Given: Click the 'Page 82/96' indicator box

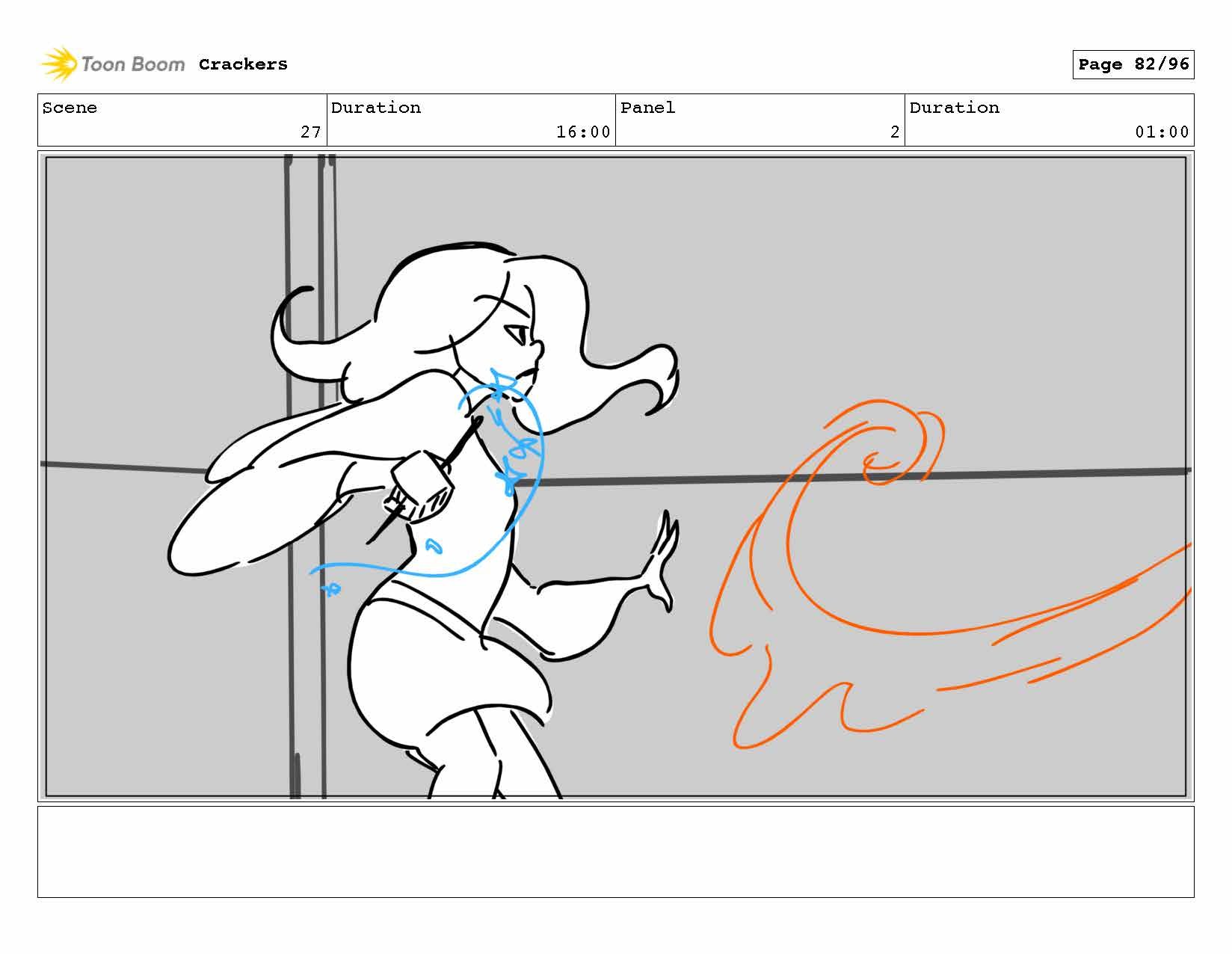Looking at the screenshot, I should pos(1133,64).
